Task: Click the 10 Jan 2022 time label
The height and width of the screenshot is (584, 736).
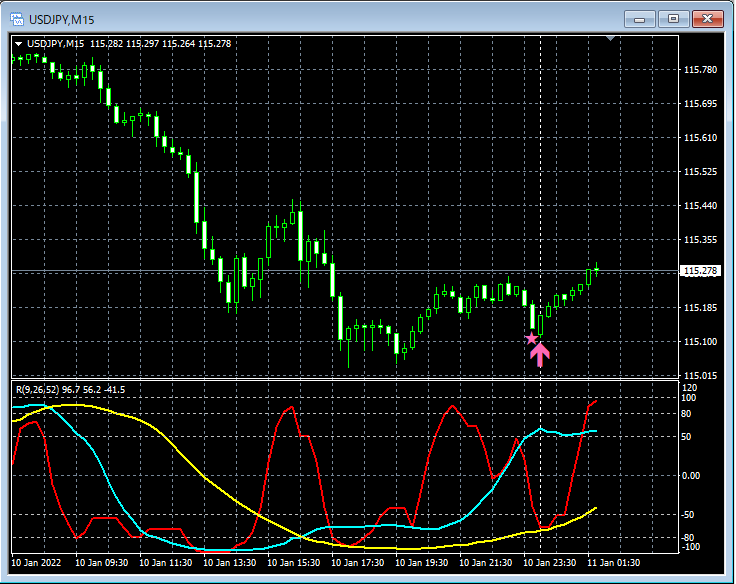Action: tap(36, 562)
